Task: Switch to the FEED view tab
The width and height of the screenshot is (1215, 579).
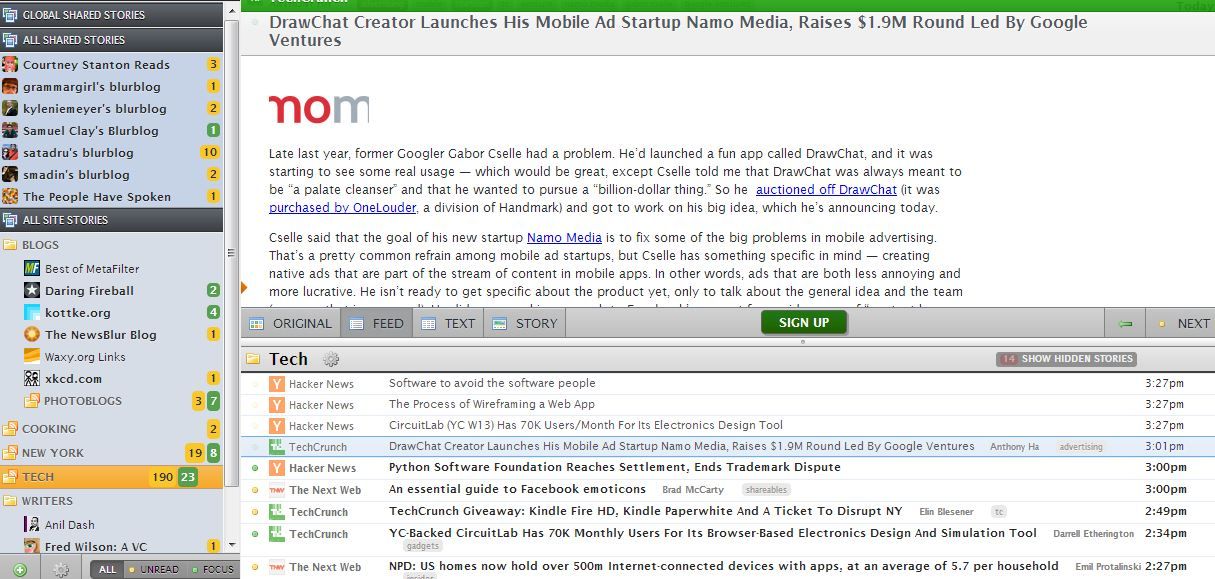Action: point(376,323)
